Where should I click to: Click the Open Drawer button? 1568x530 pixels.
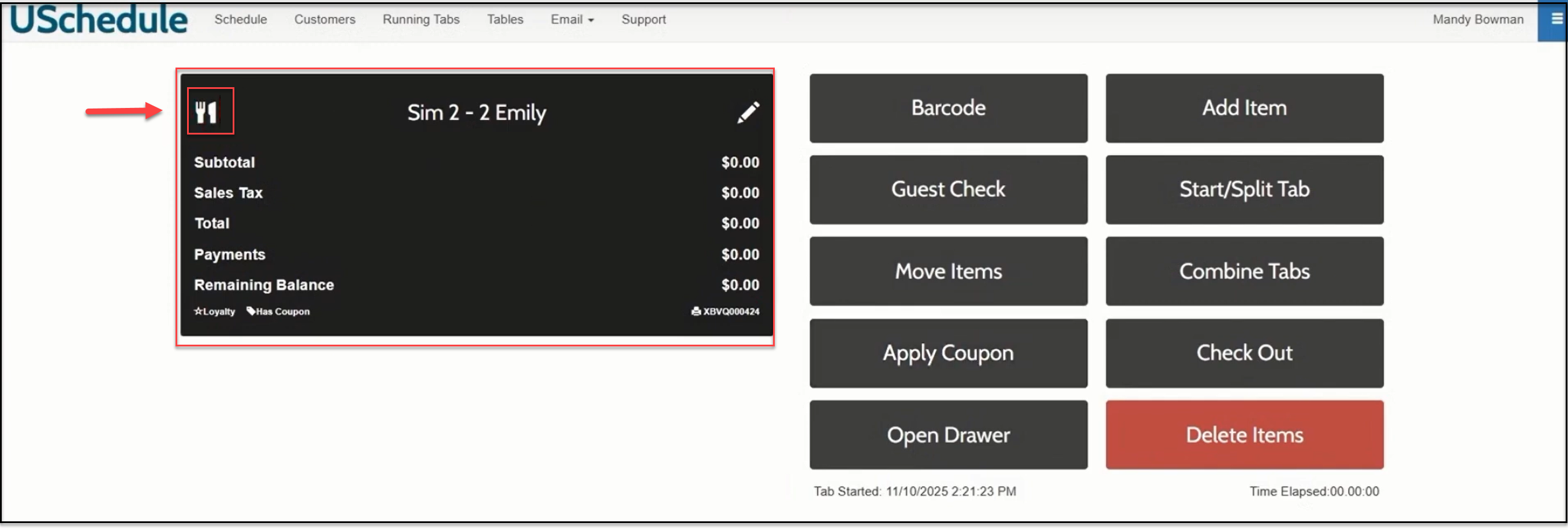(x=948, y=435)
